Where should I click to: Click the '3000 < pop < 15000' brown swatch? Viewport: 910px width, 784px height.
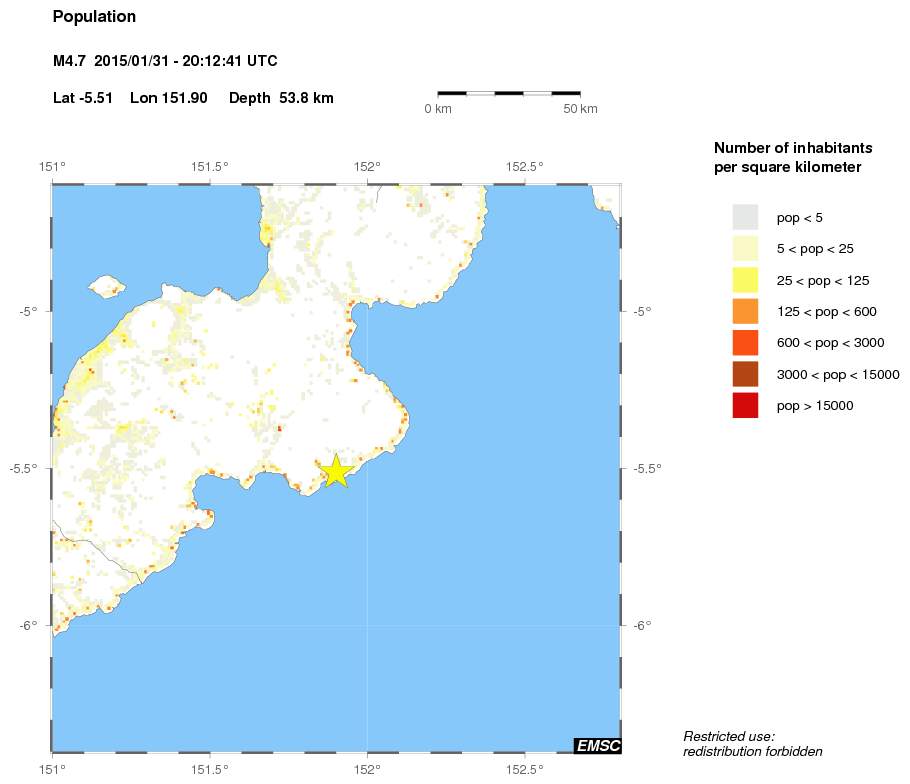coord(745,374)
